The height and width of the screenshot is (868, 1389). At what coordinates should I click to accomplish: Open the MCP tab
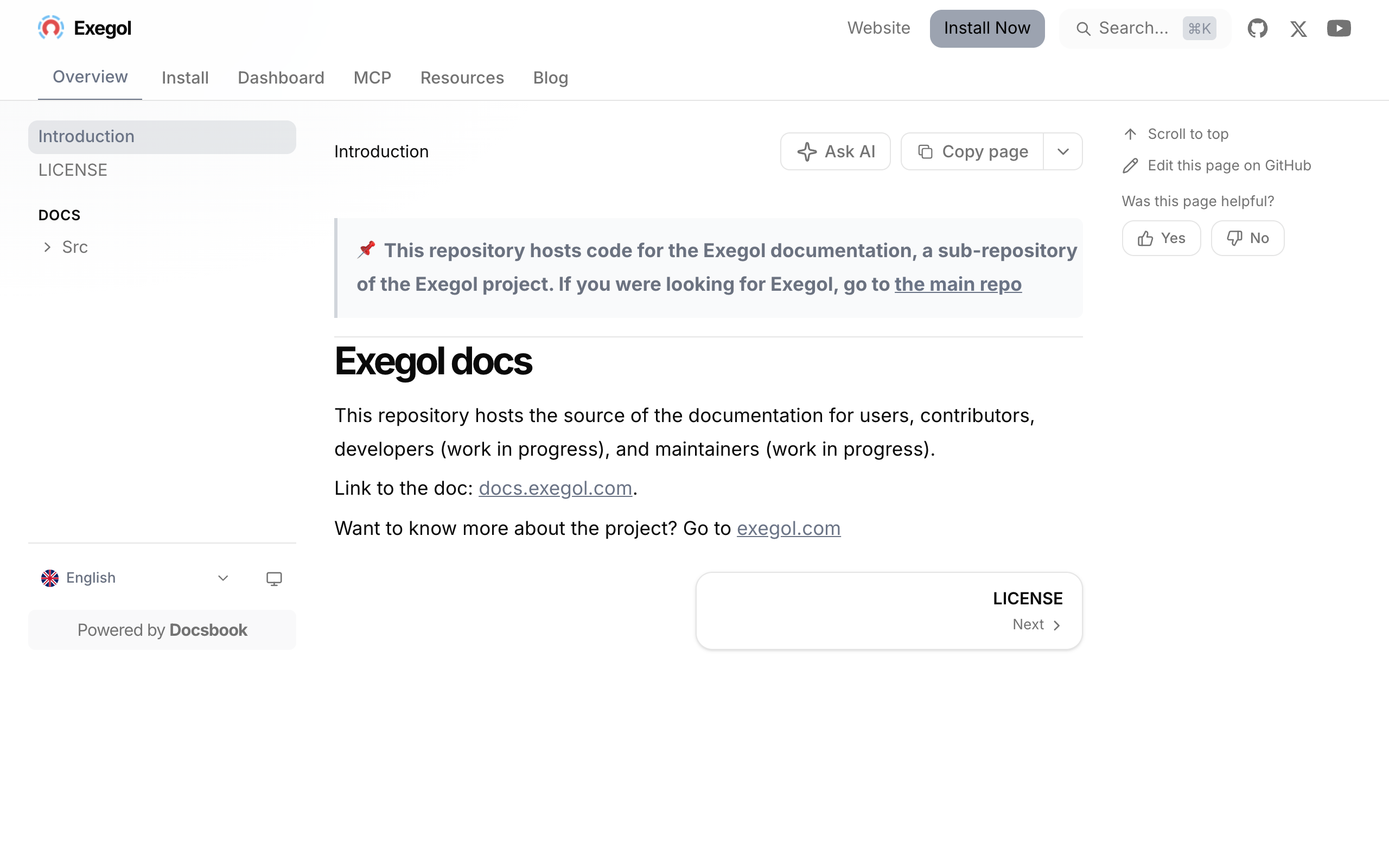click(372, 78)
